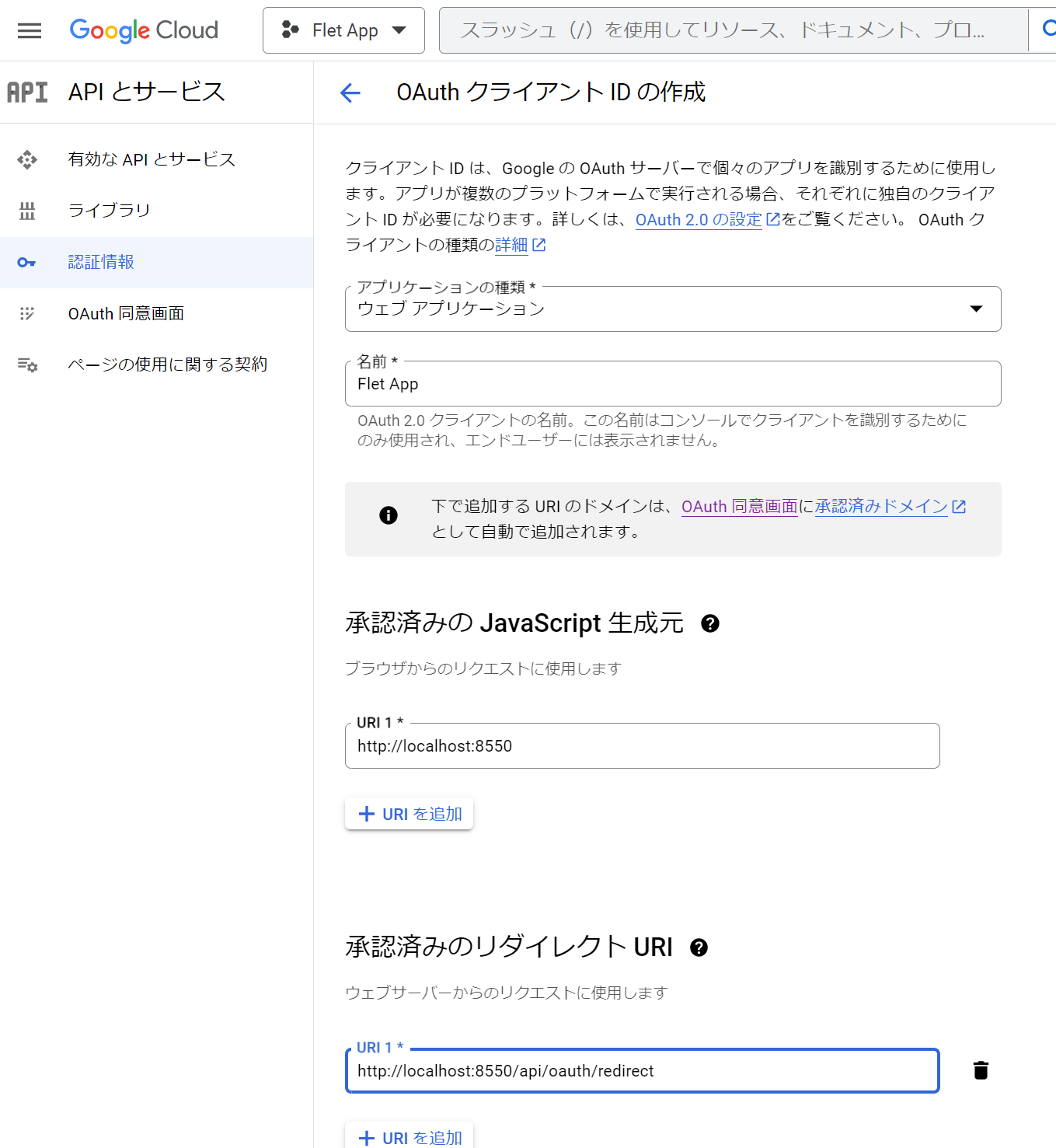Select the 有効な API とサービス sidebar icon
Screen dimensions: 1056x1148
27,159
